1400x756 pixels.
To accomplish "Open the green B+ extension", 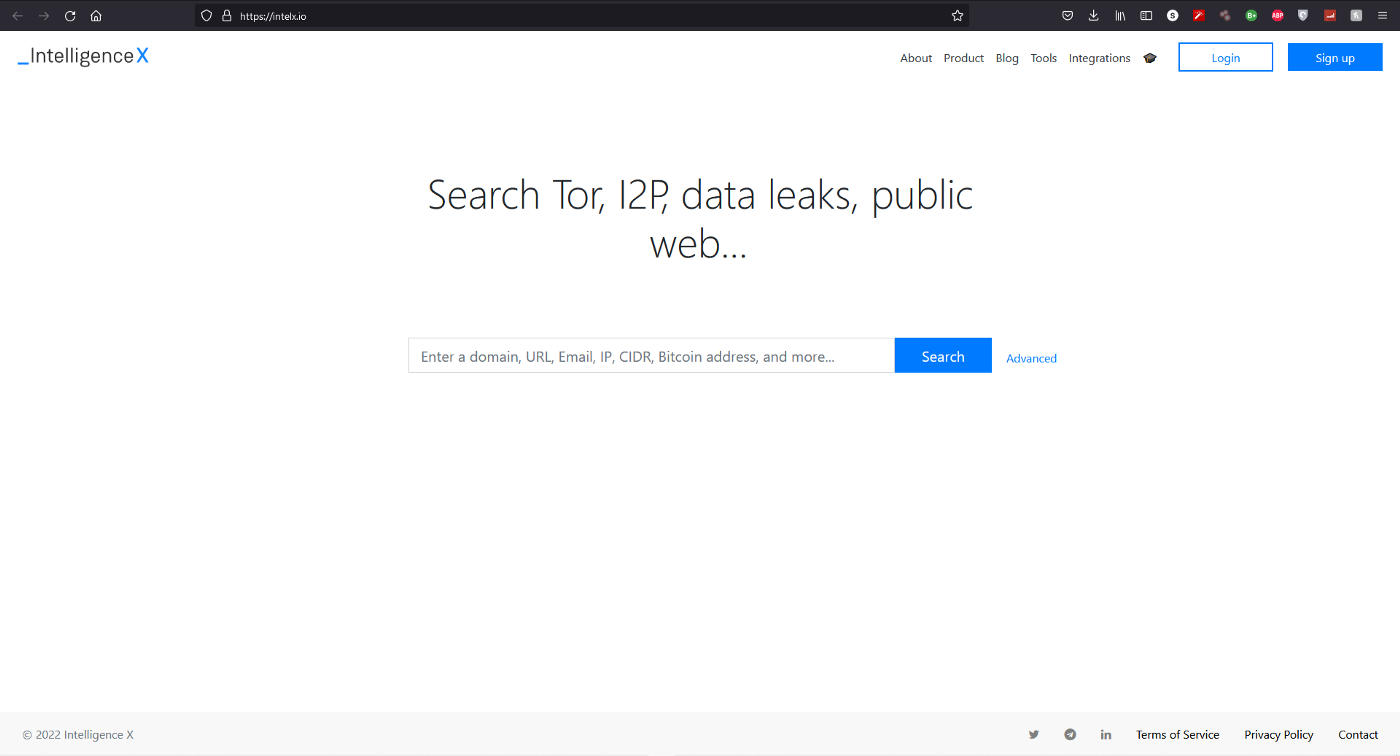I will coord(1251,16).
